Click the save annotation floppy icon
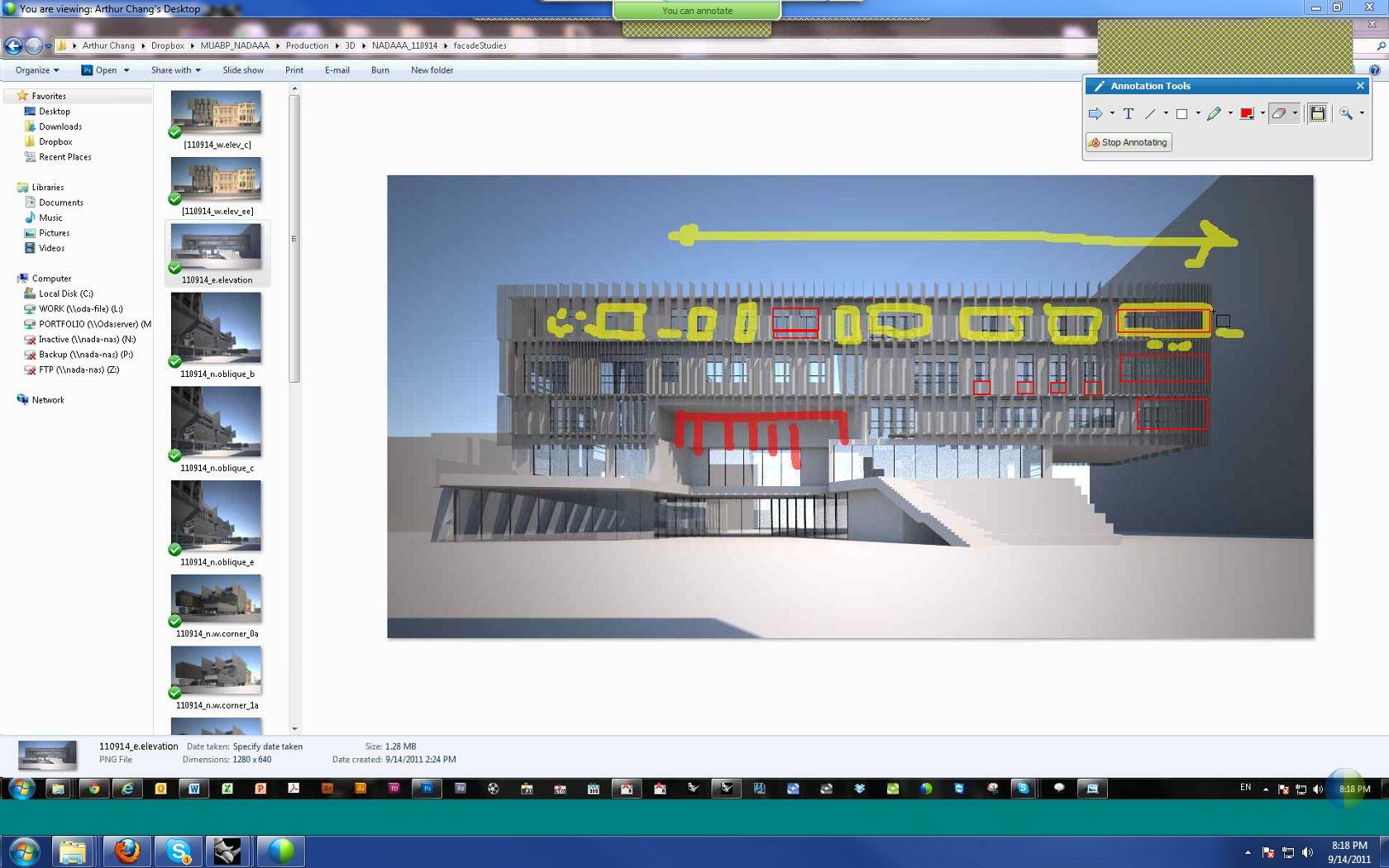This screenshot has width=1389, height=868. pos(1318,114)
